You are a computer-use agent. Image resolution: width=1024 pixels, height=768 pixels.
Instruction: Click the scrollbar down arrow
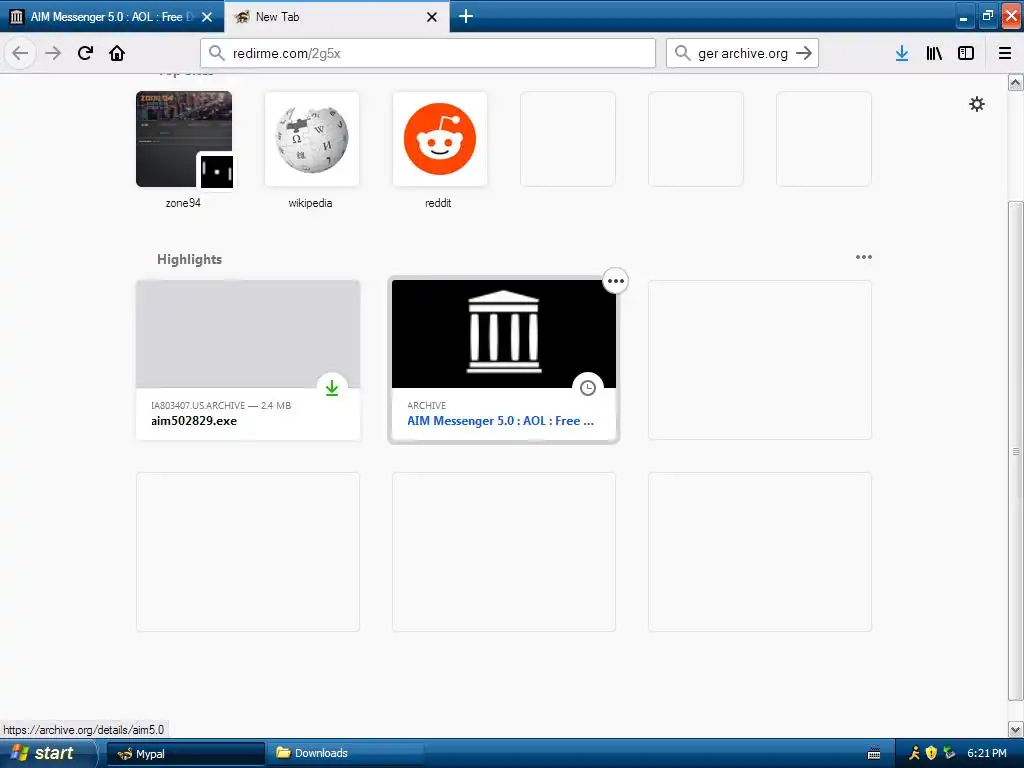click(1016, 729)
